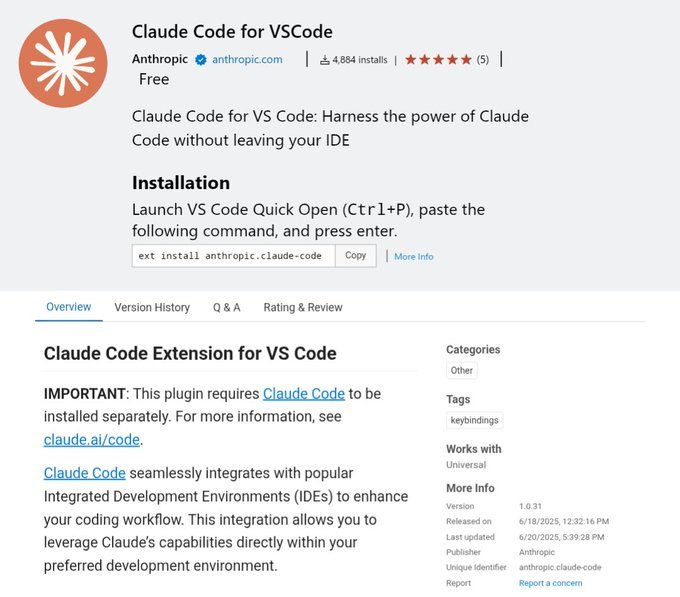680x597 pixels.
Task: Click the Claude Code orange starburst logo
Action: (63, 63)
